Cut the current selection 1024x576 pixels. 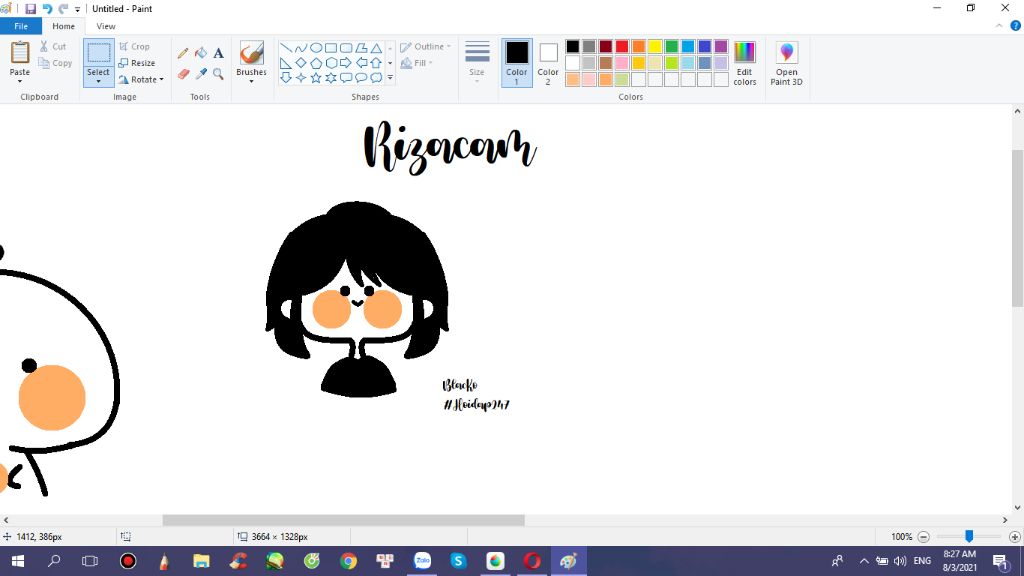[53, 46]
